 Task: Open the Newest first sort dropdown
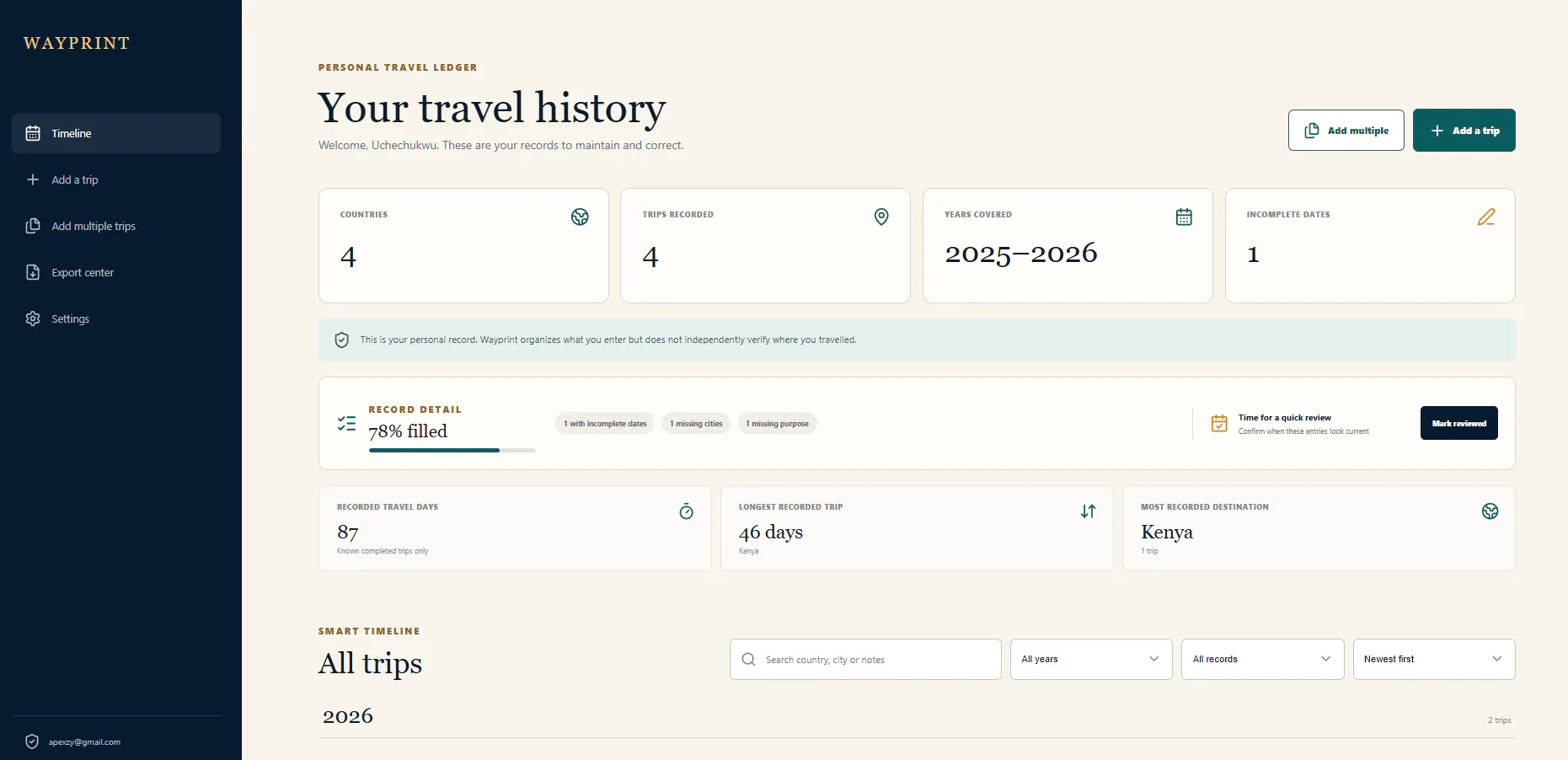pyautogui.click(x=1434, y=659)
